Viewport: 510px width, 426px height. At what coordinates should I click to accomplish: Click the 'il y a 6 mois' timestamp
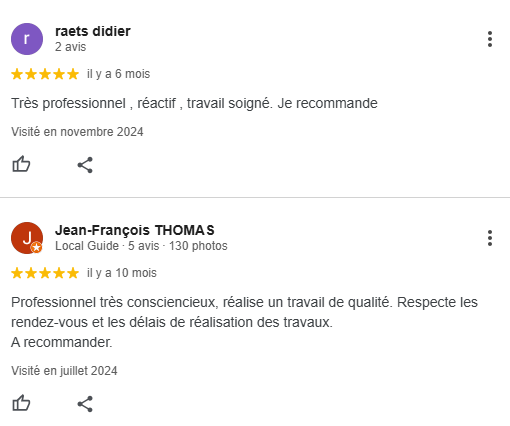119,74
